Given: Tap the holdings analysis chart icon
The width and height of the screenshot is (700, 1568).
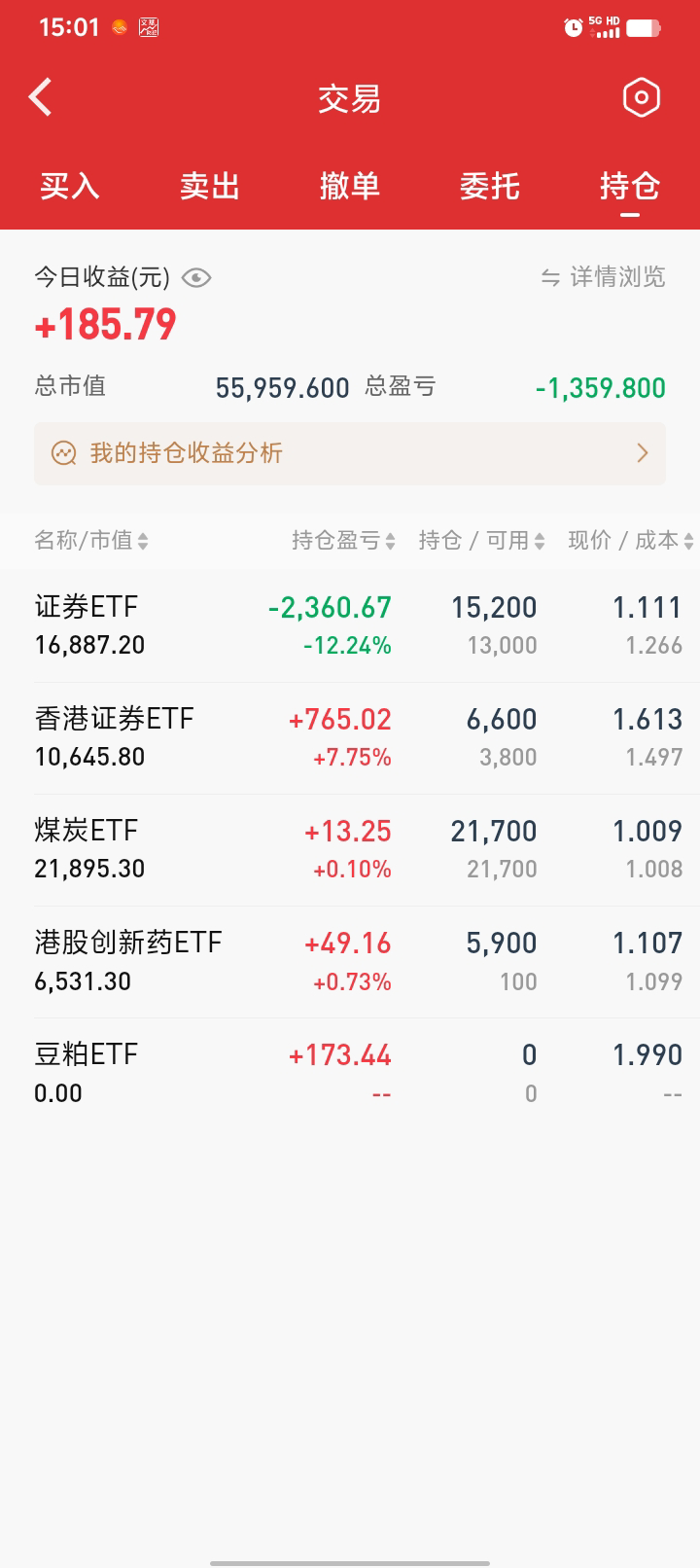Looking at the screenshot, I should 64,453.
